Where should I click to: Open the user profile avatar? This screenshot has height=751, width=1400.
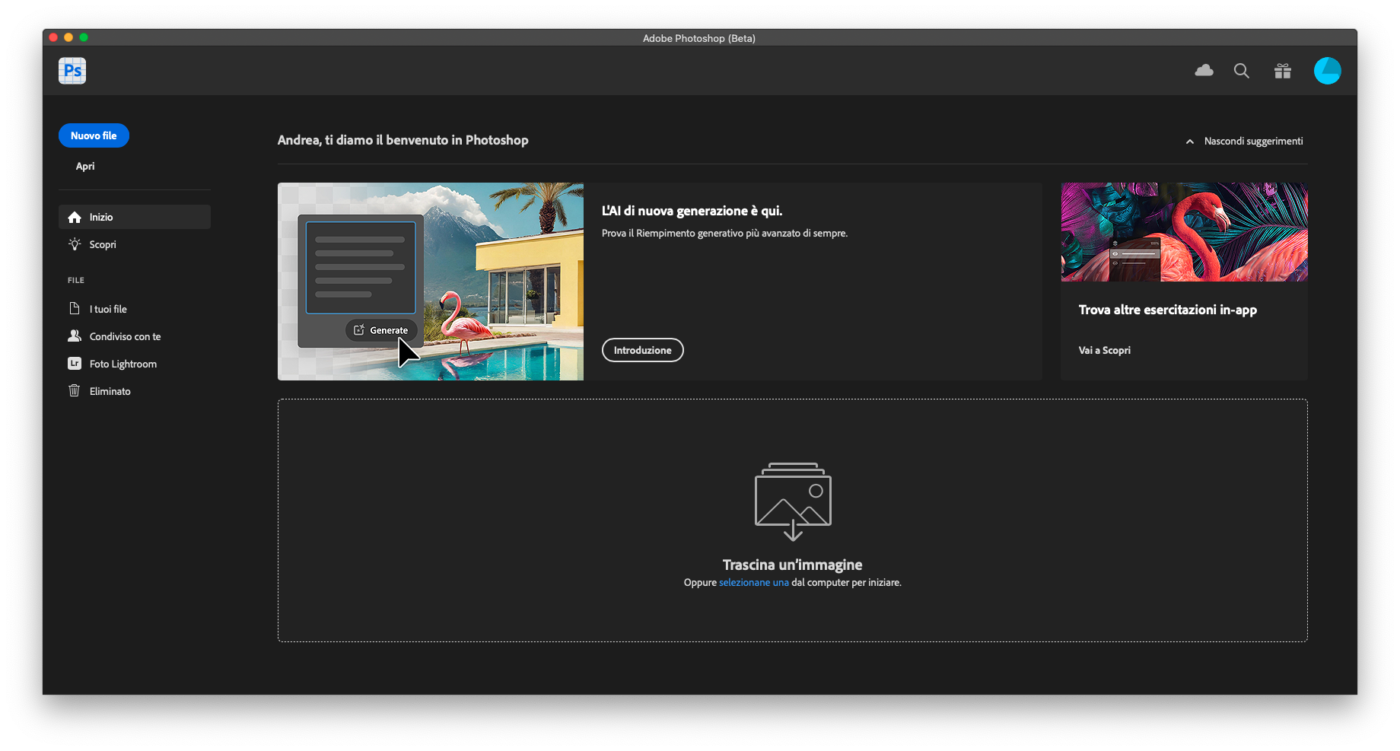1327,71
